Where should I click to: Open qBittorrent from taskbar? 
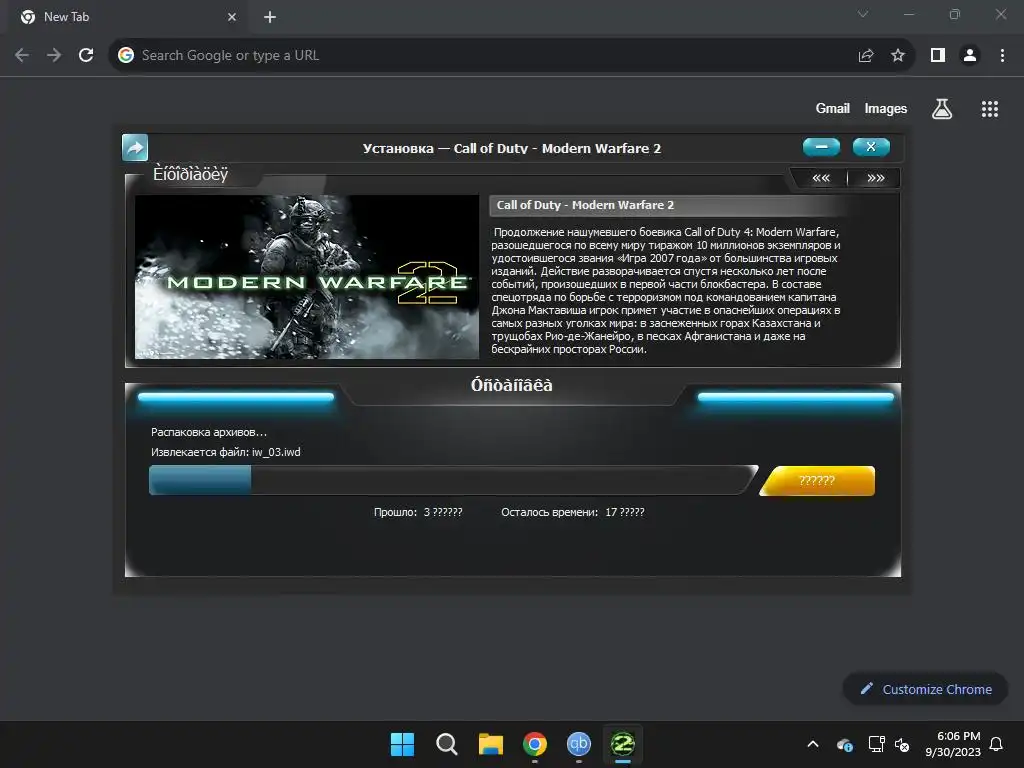pyautogui.click(x=579, y=744)
